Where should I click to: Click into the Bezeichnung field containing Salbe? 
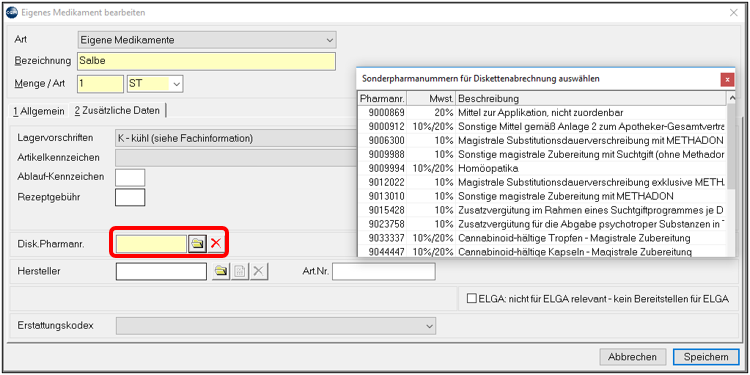pos(206,61)
